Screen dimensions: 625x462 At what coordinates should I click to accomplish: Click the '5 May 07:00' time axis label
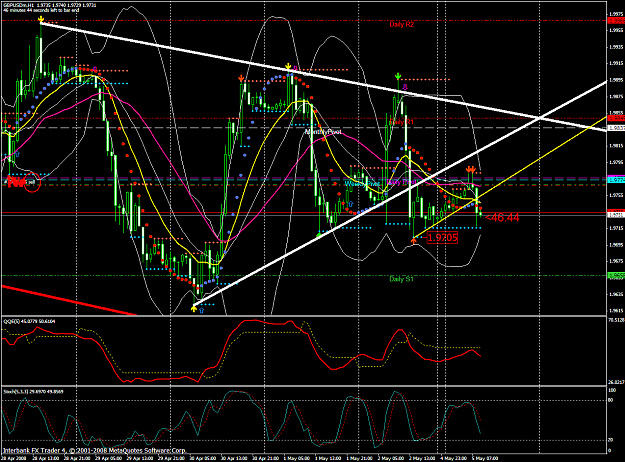pos(485,458)
